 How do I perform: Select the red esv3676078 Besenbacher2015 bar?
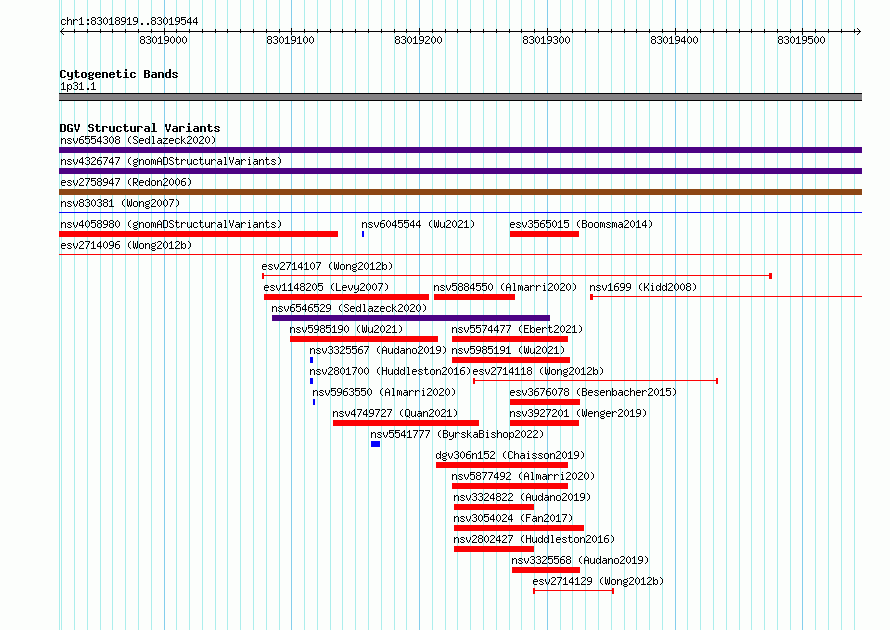[x=545, y=402]
